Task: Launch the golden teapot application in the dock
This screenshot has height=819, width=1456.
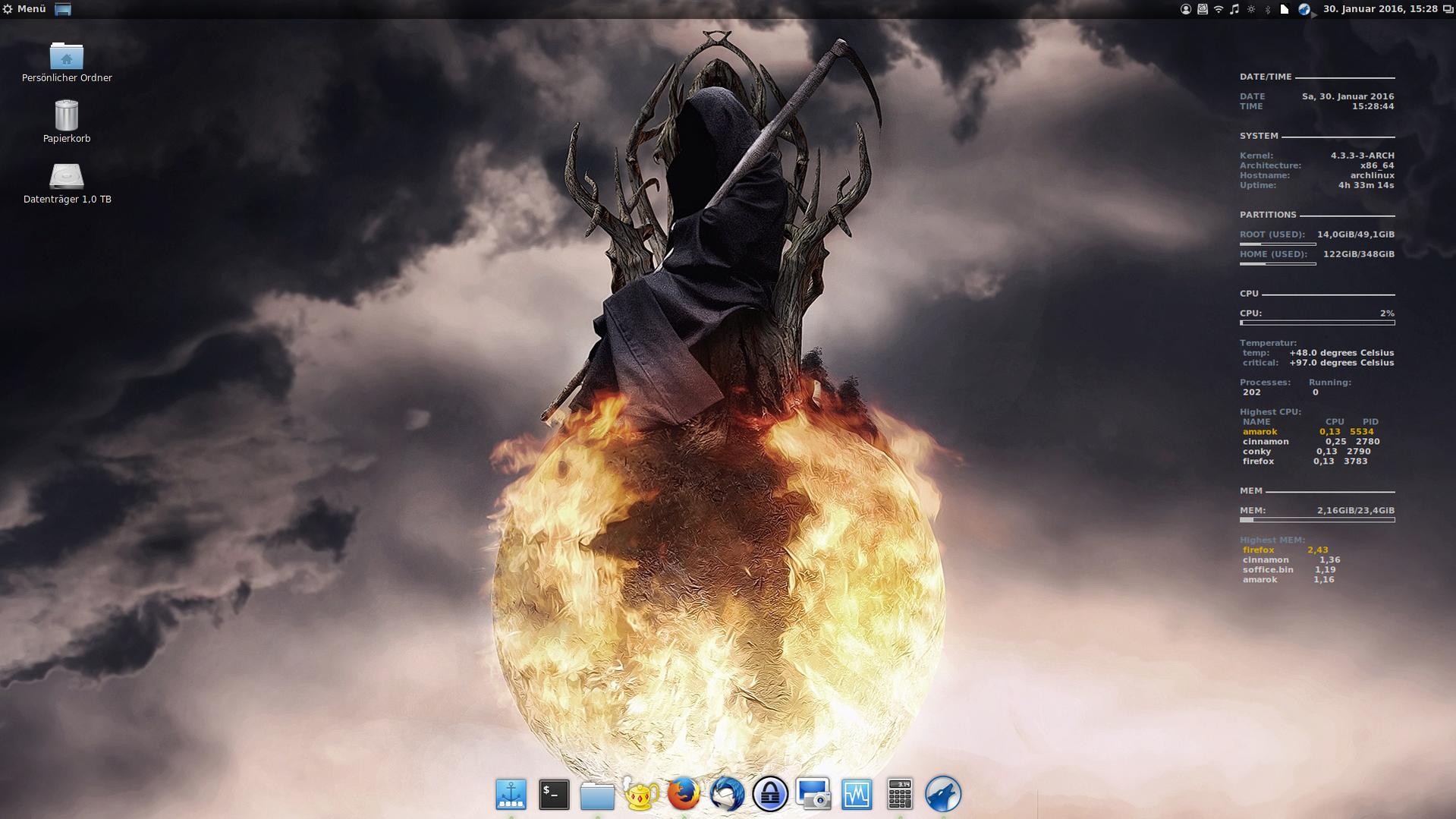Action: (640, 795)
